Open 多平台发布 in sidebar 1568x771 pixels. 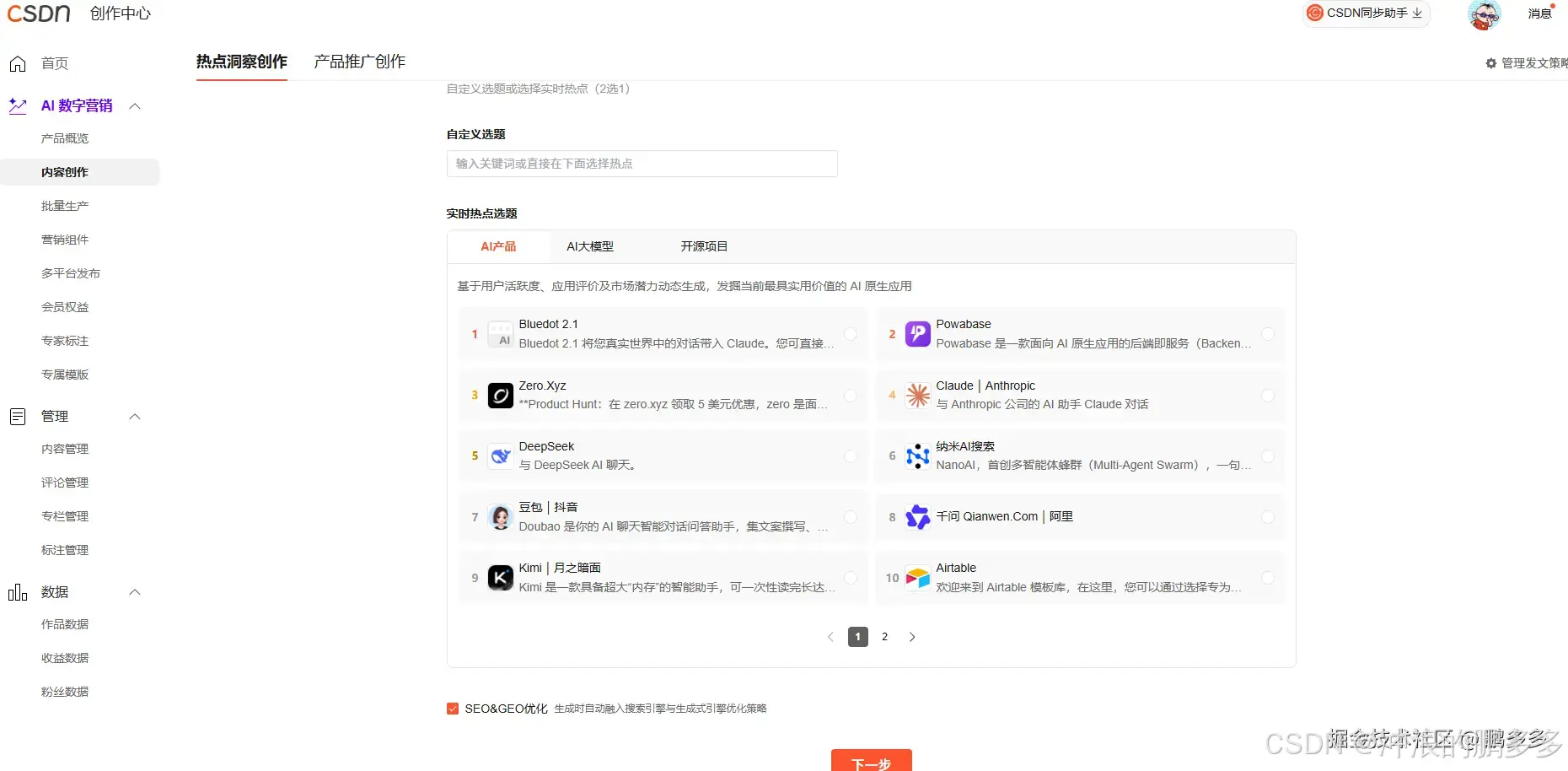coord(71,273)
